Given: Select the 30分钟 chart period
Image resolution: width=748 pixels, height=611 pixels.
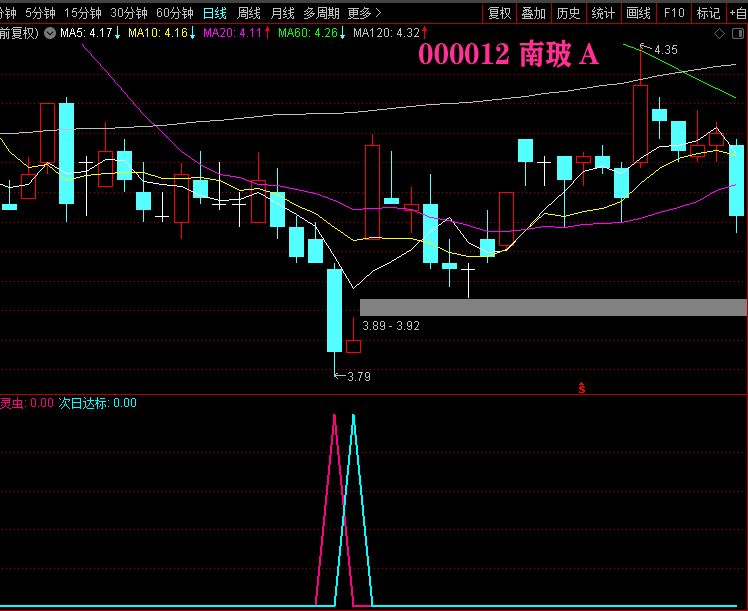Looking at the screenshot, I should click(x=129, y=13).
